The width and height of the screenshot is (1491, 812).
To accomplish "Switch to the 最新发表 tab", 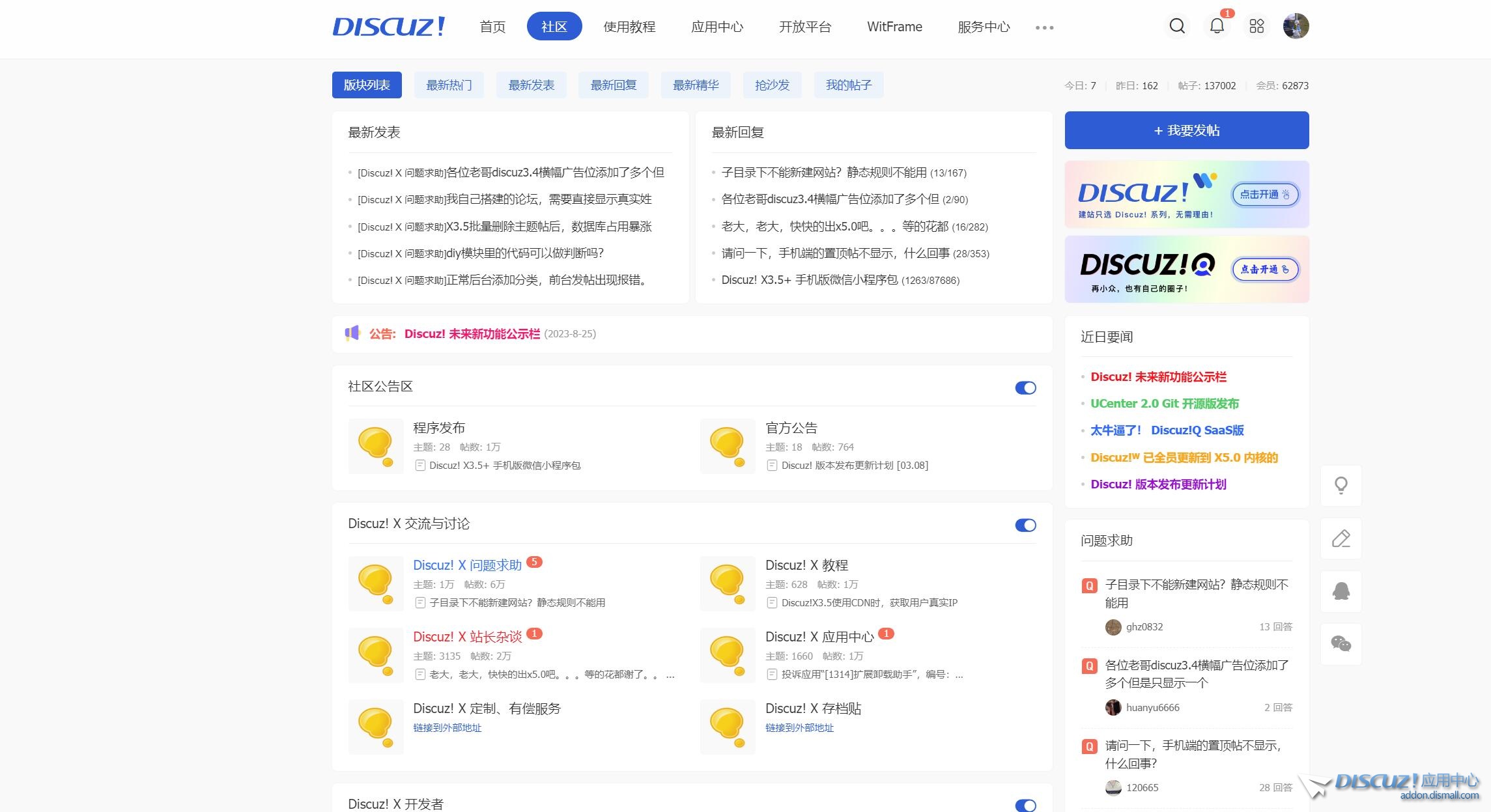I will tap(531, 85).
